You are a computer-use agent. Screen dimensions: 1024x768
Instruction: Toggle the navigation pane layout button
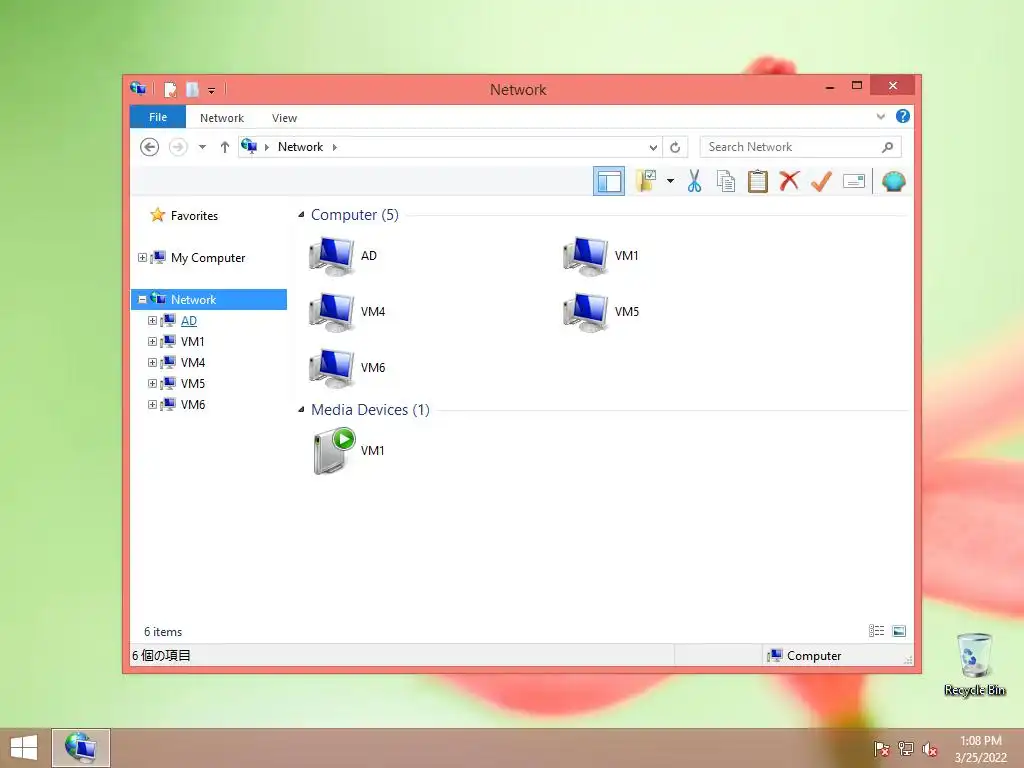pos(609,181)
